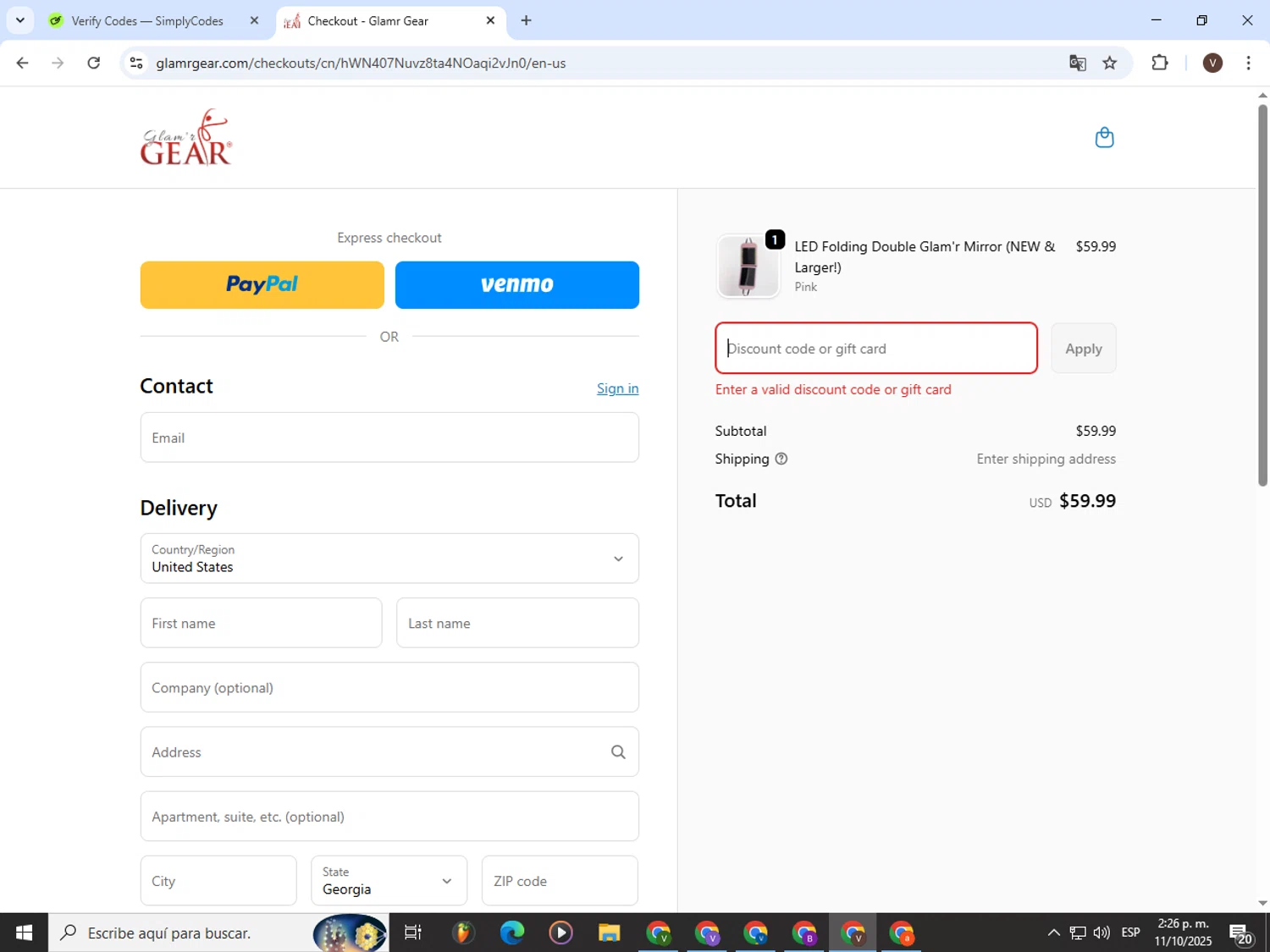Open the tab search dropdown arrow
Image resolution: width=1270 pixels, height=952 pixels.
pyautogui.click(x=19, y=20)
